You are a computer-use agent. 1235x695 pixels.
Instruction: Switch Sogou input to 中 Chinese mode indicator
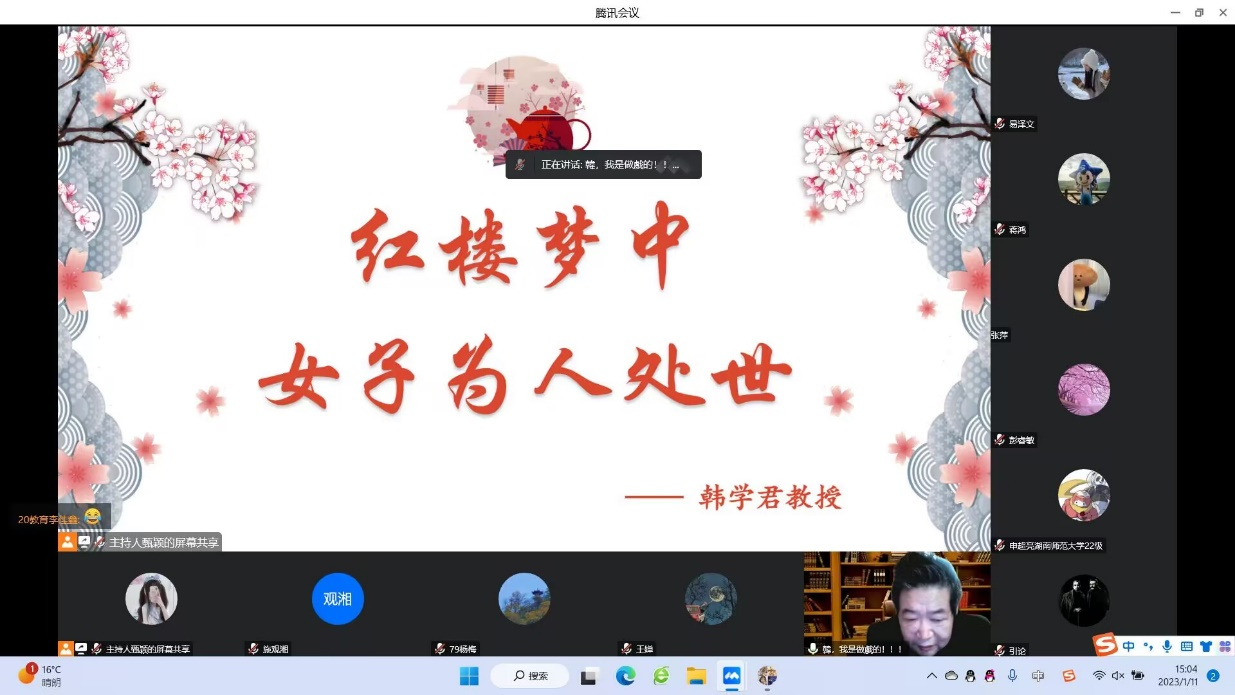1128,646
